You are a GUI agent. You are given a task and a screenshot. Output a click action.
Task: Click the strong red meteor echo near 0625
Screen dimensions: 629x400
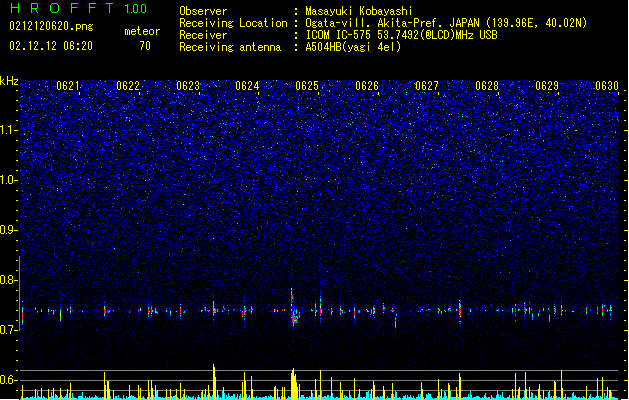pyautogui.click(x=294, y=319)
